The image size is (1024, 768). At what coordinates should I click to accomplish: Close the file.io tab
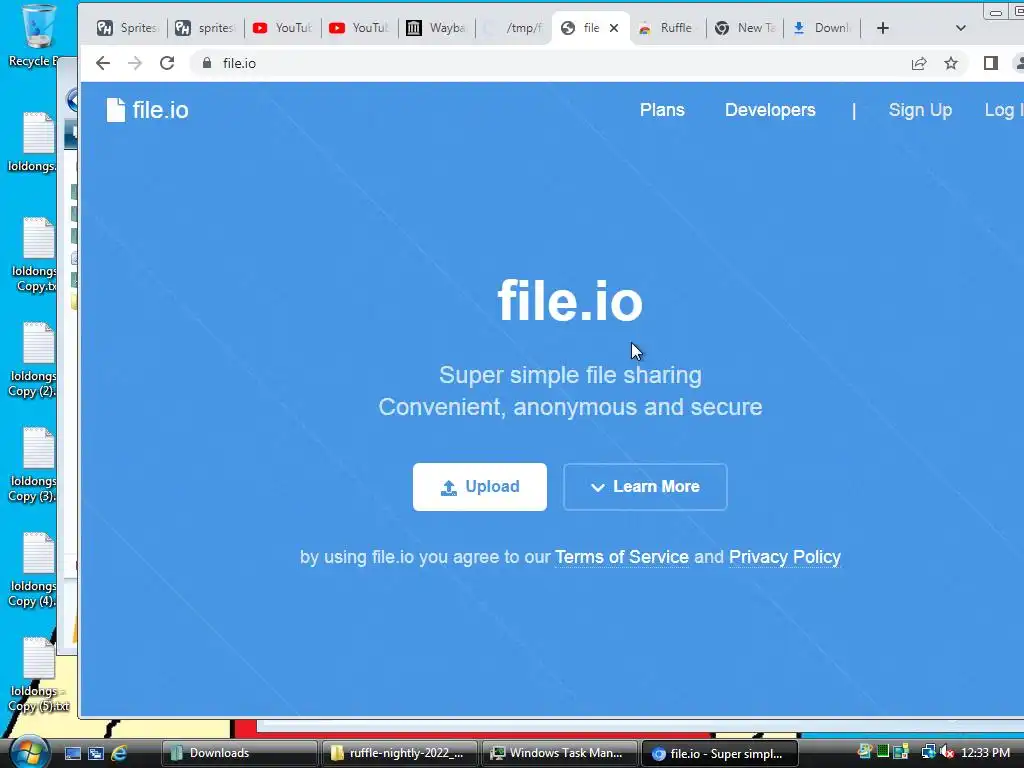614,28
